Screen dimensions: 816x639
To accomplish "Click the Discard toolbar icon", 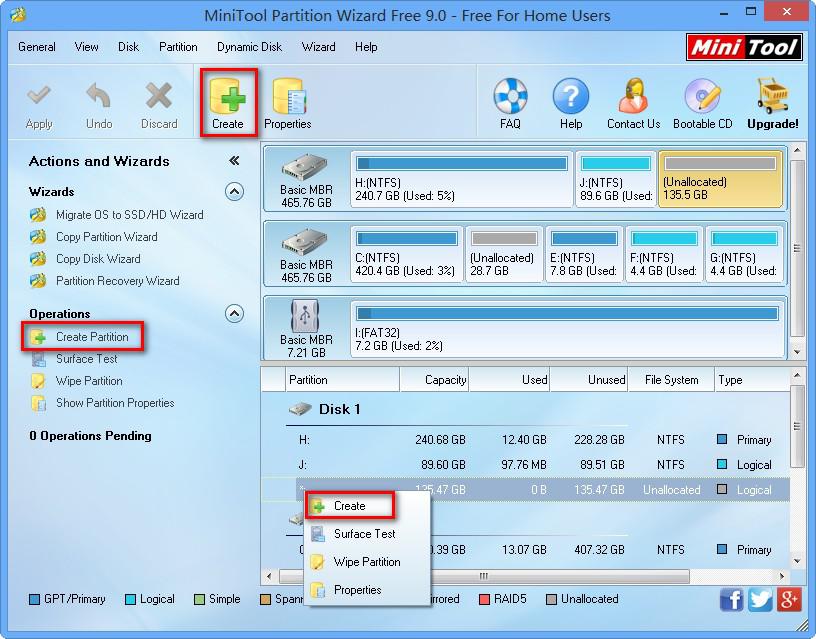I will 158,100.
